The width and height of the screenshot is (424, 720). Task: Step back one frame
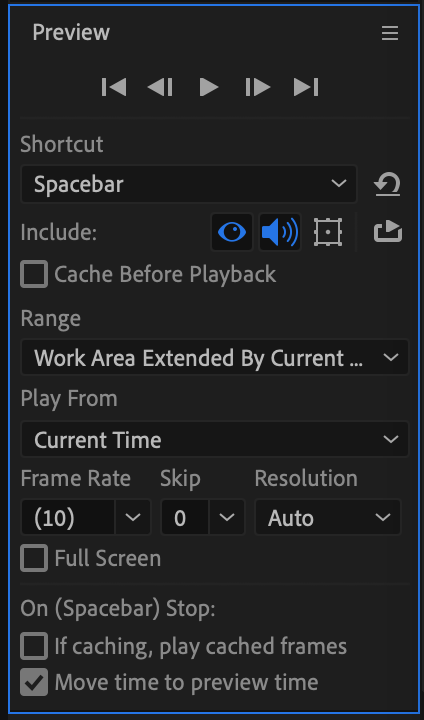(160, 87)
